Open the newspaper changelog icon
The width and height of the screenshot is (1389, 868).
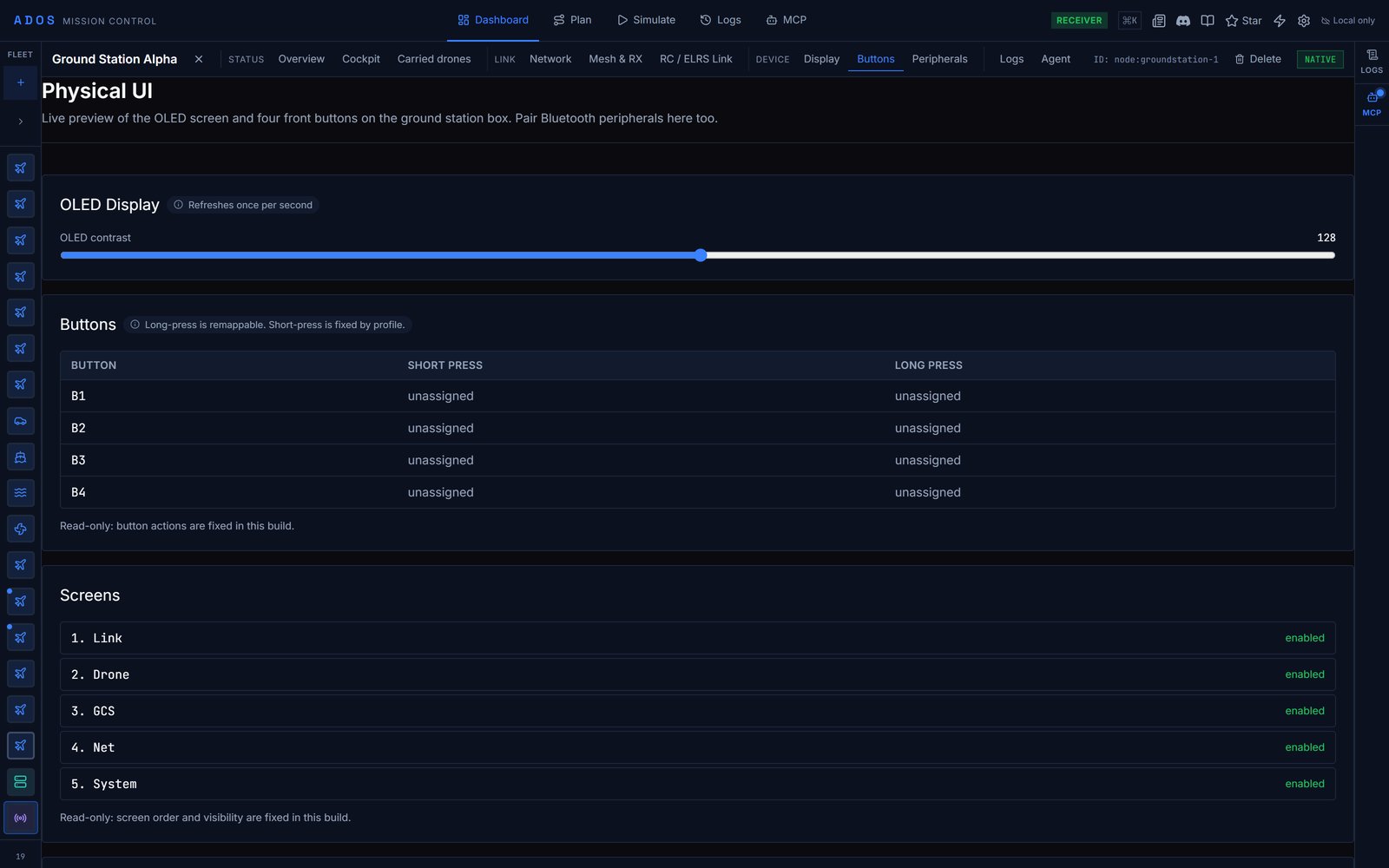tap(1158, 20)
